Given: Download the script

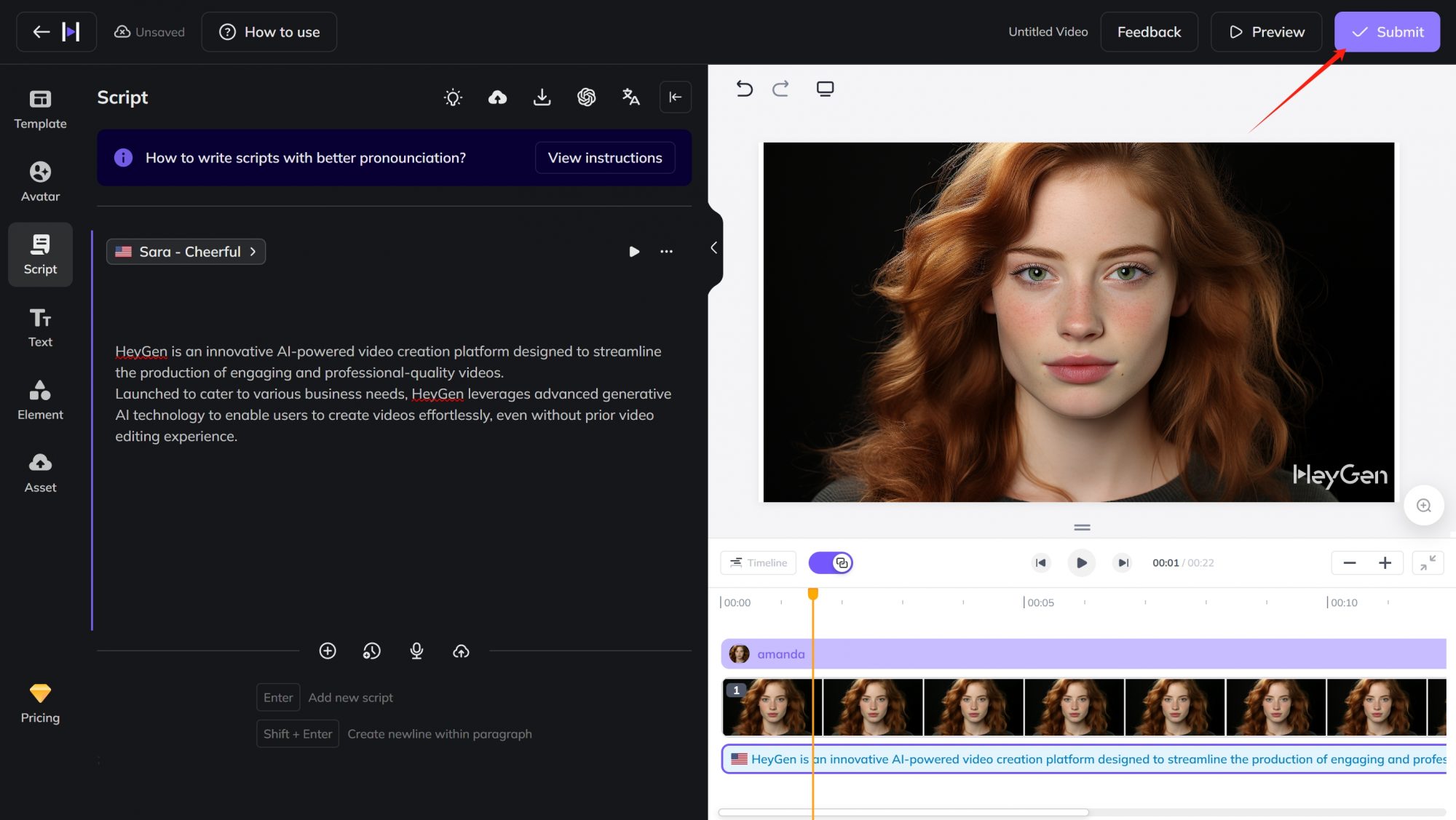Looking at the screenshot, I should [x=542, y=97].
